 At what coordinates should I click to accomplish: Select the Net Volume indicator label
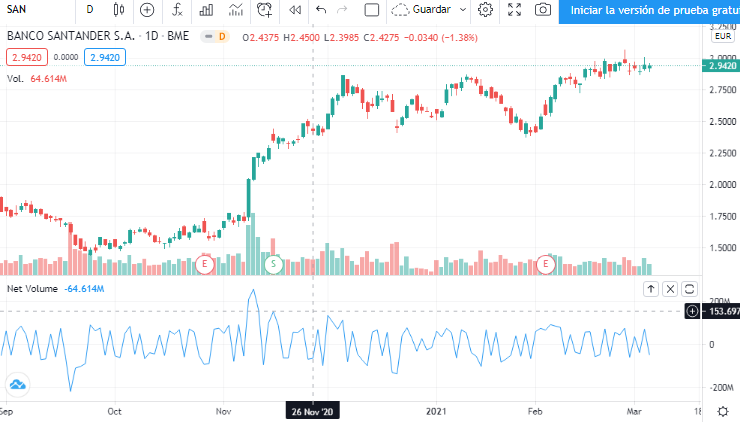[x=32, y=288]
